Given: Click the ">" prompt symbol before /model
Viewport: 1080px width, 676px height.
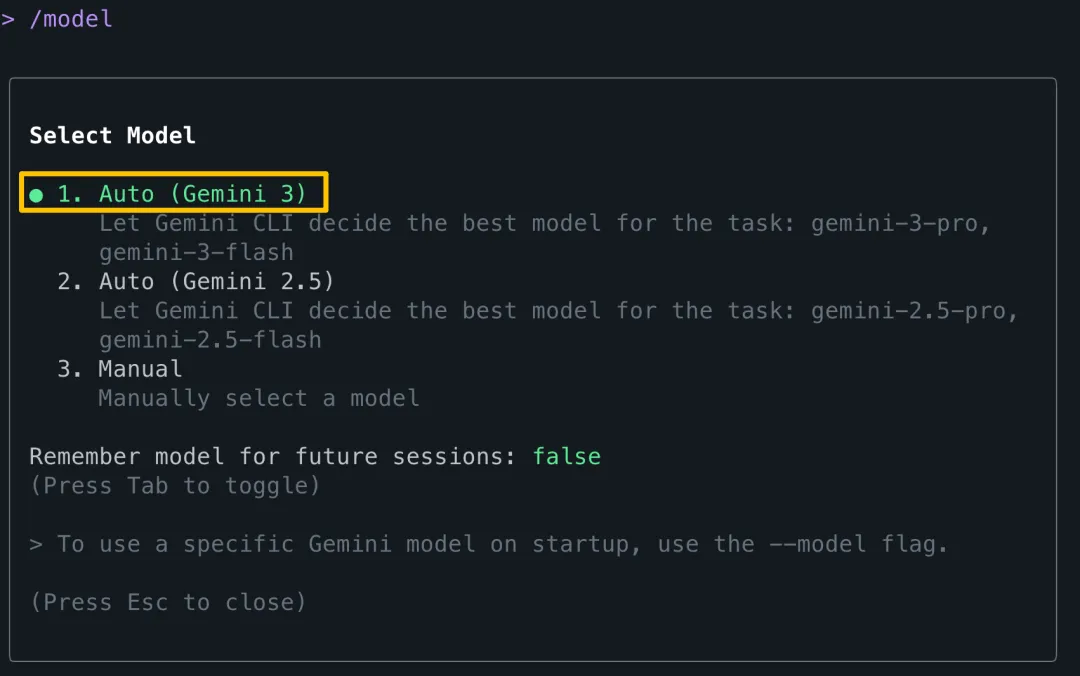Looking at the screenshot, I should 8,19.
